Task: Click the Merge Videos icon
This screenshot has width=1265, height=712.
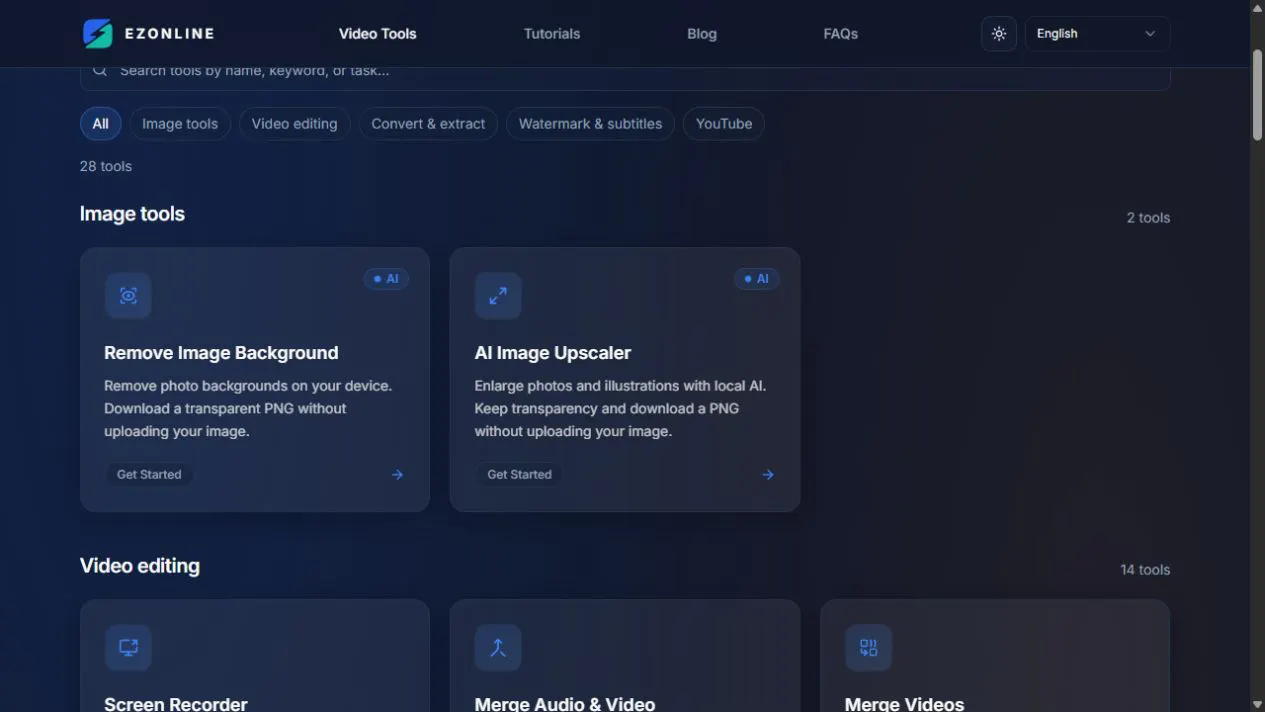Action: point(868,648)
